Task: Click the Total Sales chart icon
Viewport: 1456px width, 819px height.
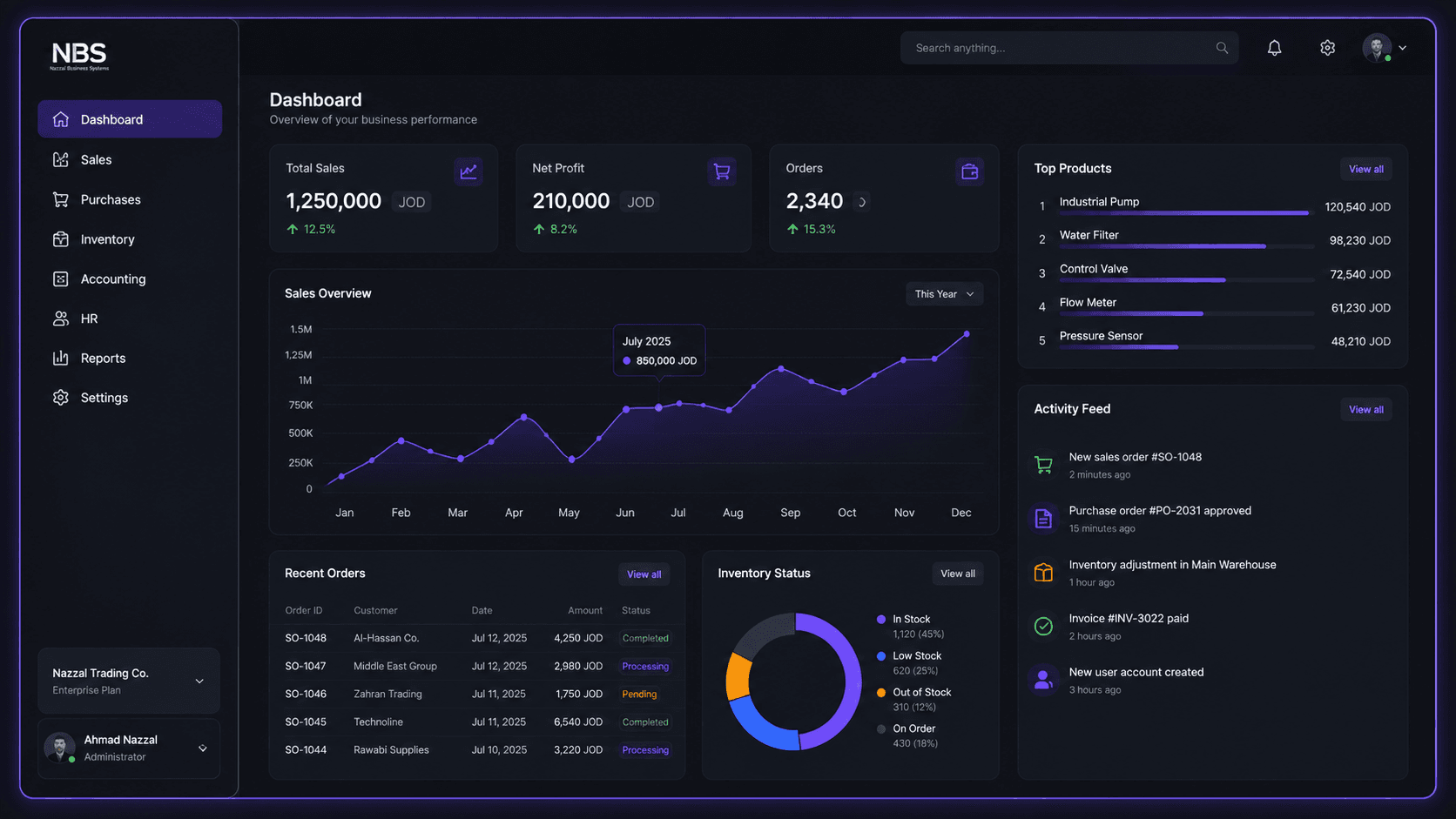Action: (x=468, y=171)
